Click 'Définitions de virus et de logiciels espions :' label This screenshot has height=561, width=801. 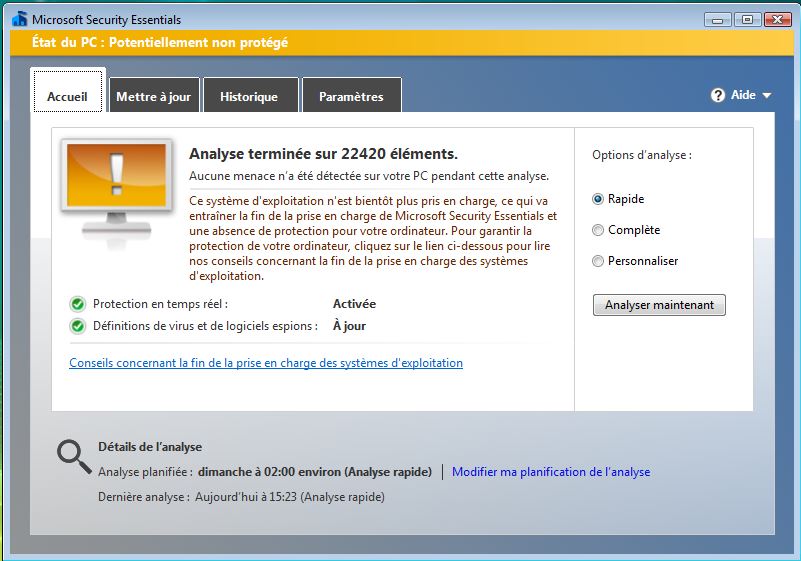tap(205, 326)
